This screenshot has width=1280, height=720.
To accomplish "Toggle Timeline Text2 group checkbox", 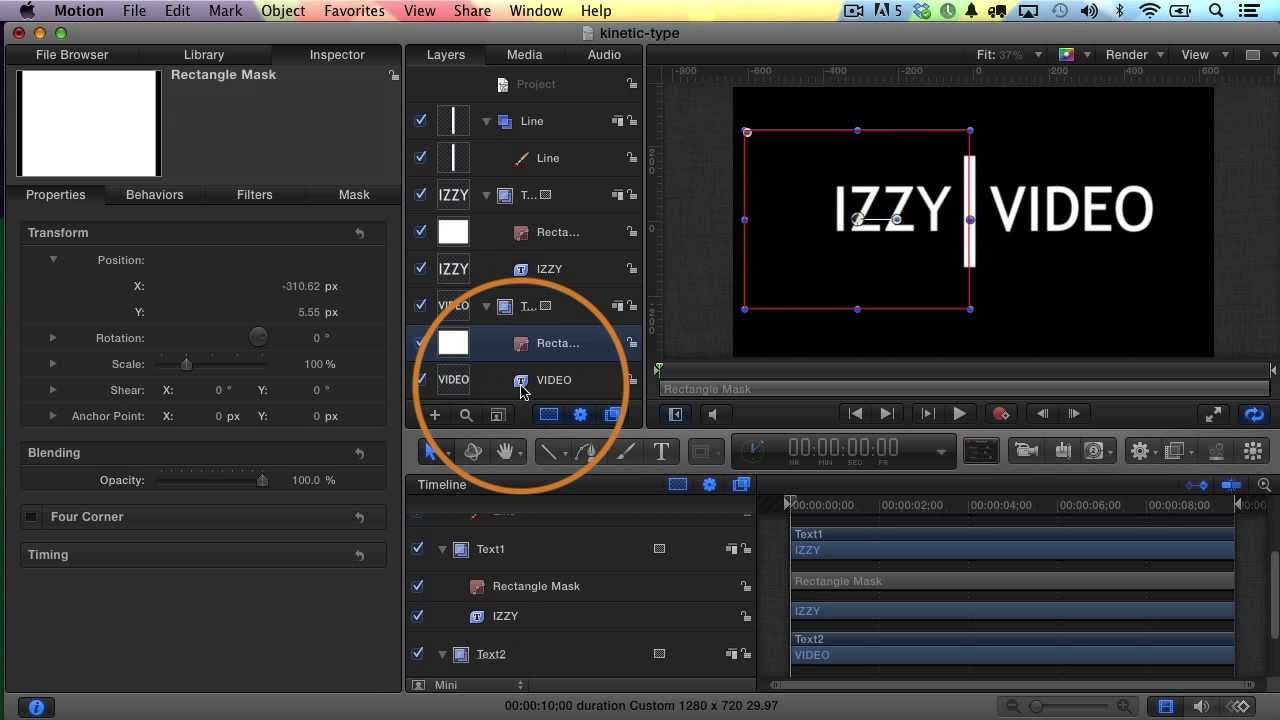I will pos(418,654).
